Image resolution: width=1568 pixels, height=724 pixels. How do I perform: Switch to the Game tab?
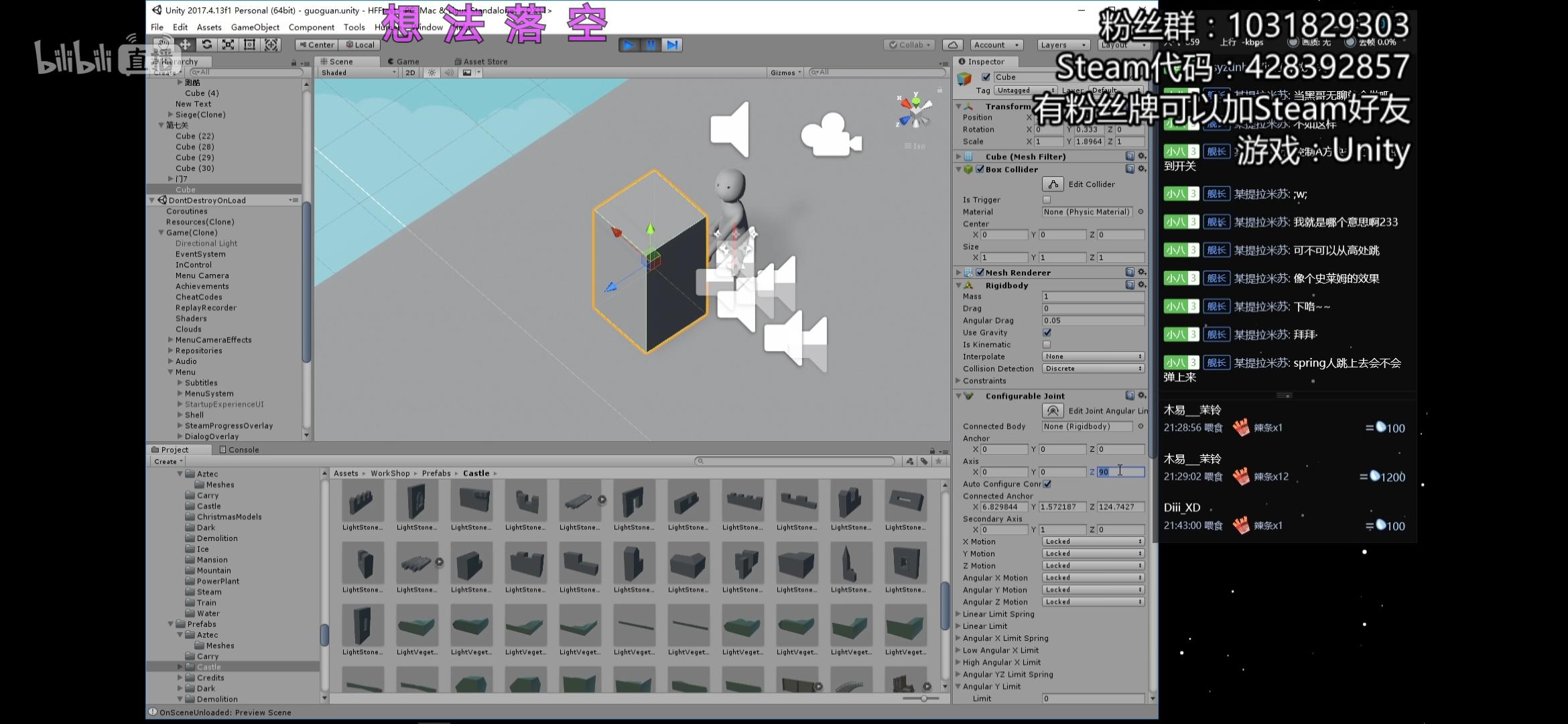(x=403, y=62)
